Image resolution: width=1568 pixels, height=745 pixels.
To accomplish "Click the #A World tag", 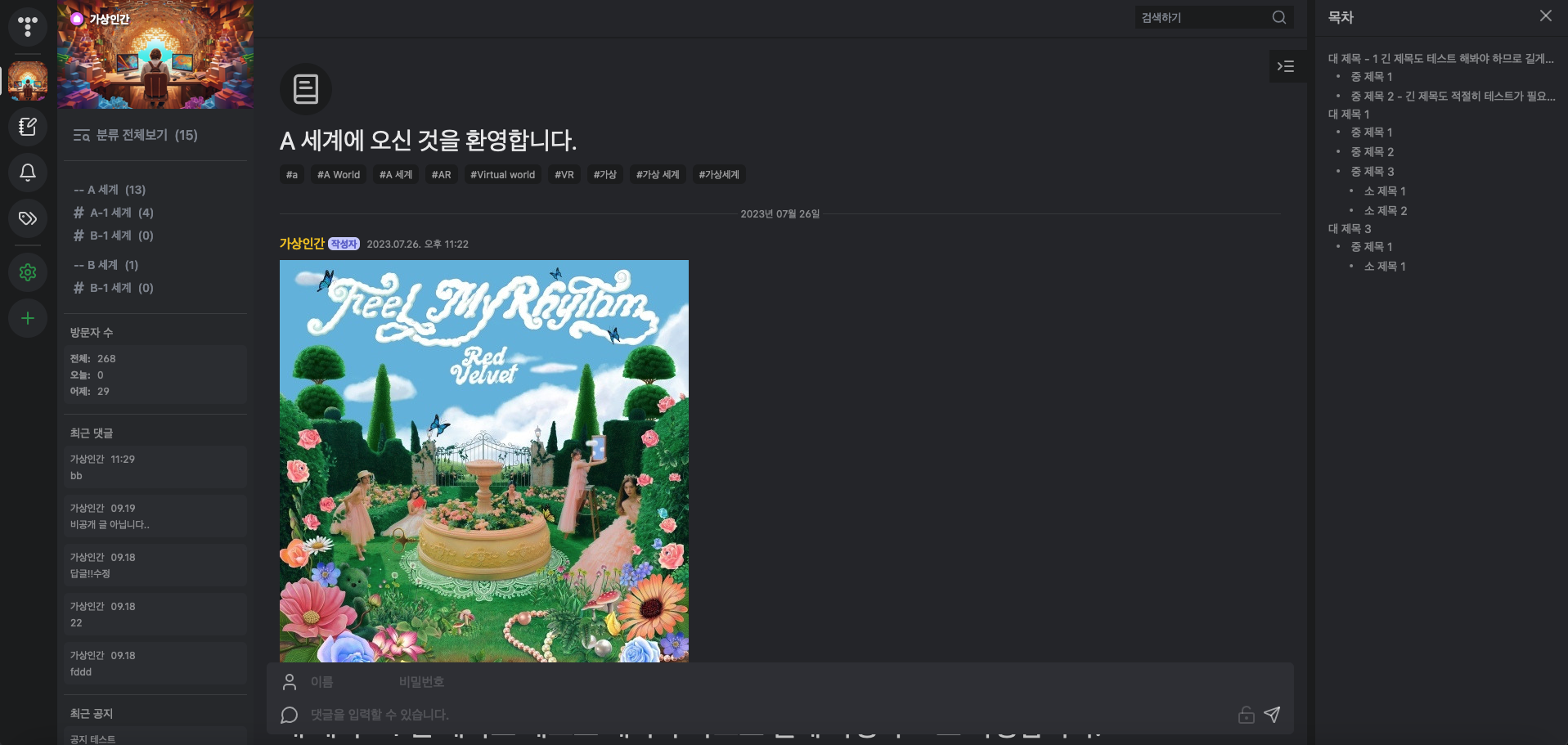I will coord(339,174).
